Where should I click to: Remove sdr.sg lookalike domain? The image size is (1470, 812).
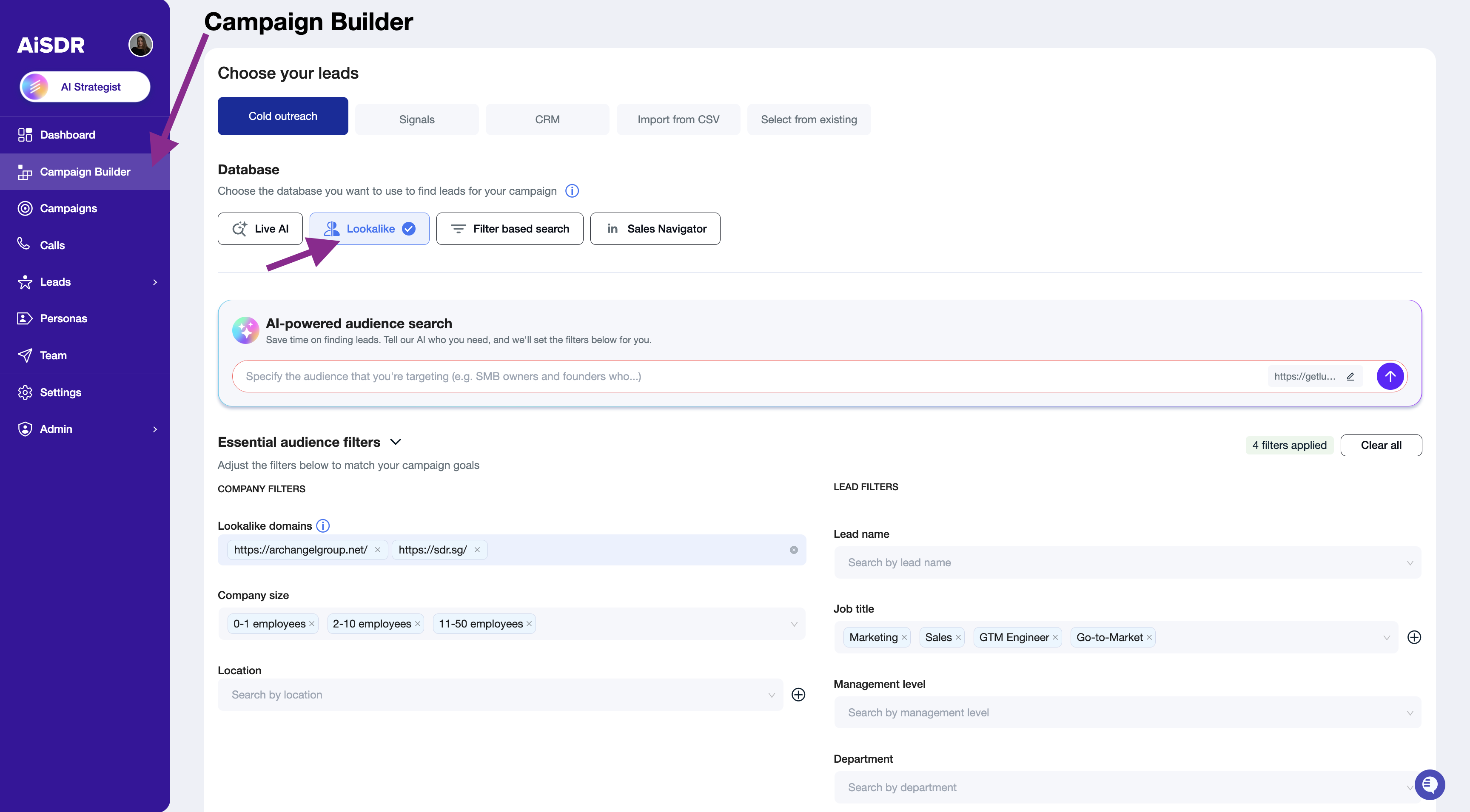(477, 550)
